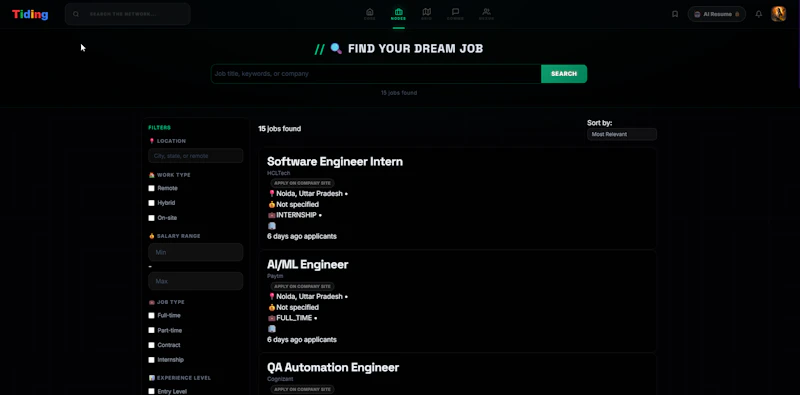Click Apply on Company Site for Paytm job
Viewport: 800px width, 395px height.
(x=303, y=286)
